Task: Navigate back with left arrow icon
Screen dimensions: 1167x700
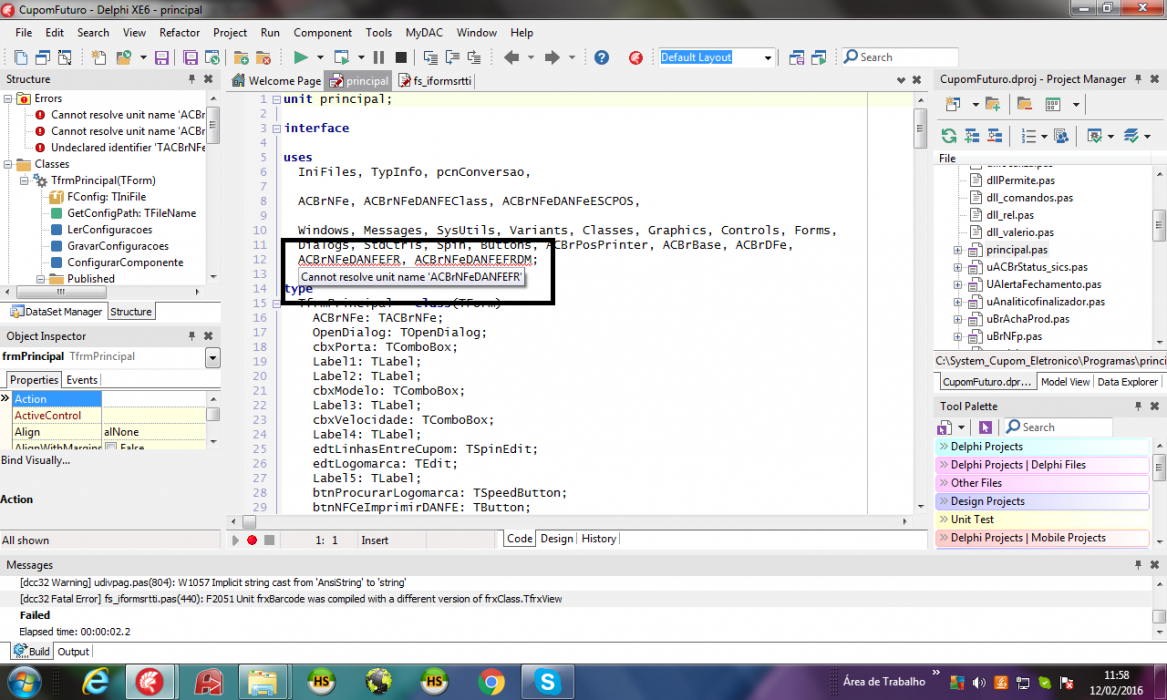Action: click(x=511, y=57)
